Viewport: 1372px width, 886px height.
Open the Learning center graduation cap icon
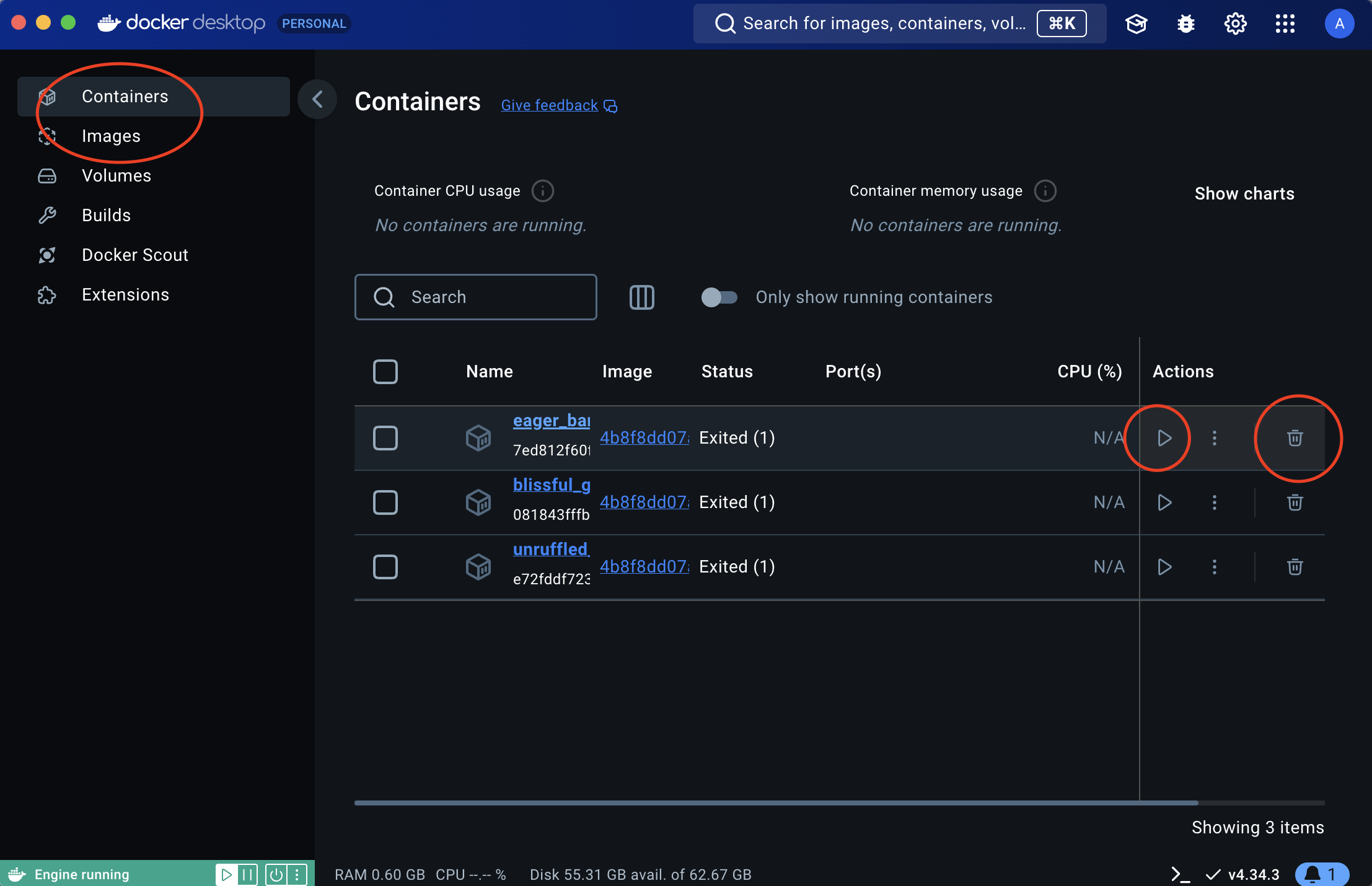tap(1136, 24)
